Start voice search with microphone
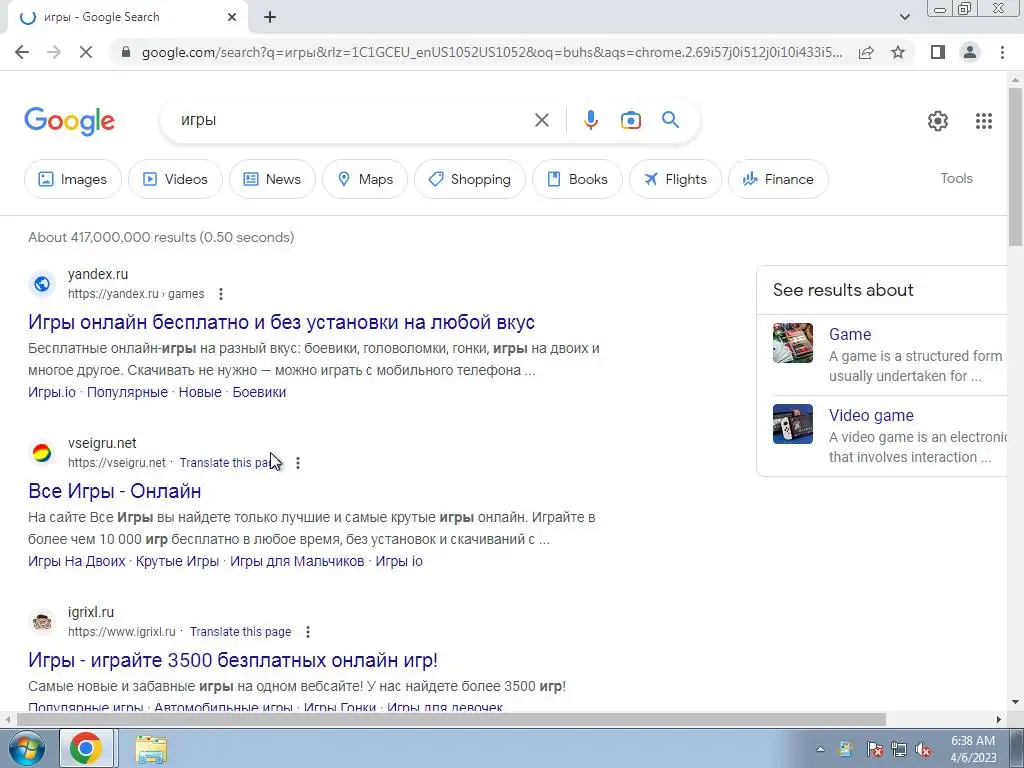The height and width of the screenshot is (768, 1024). [x=590, y=120]
